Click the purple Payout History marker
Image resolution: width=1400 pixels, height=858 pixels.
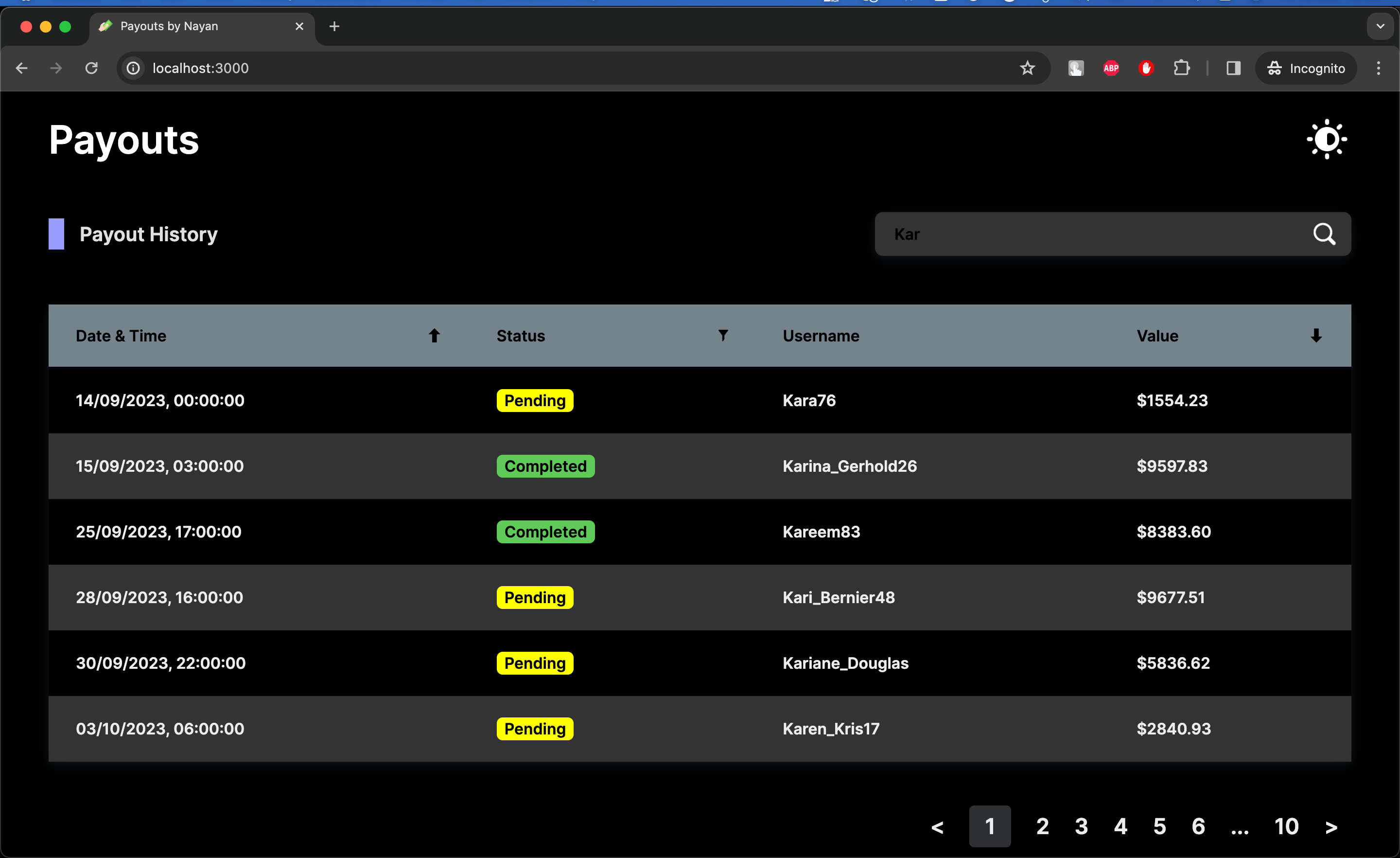tap(56, 233)
